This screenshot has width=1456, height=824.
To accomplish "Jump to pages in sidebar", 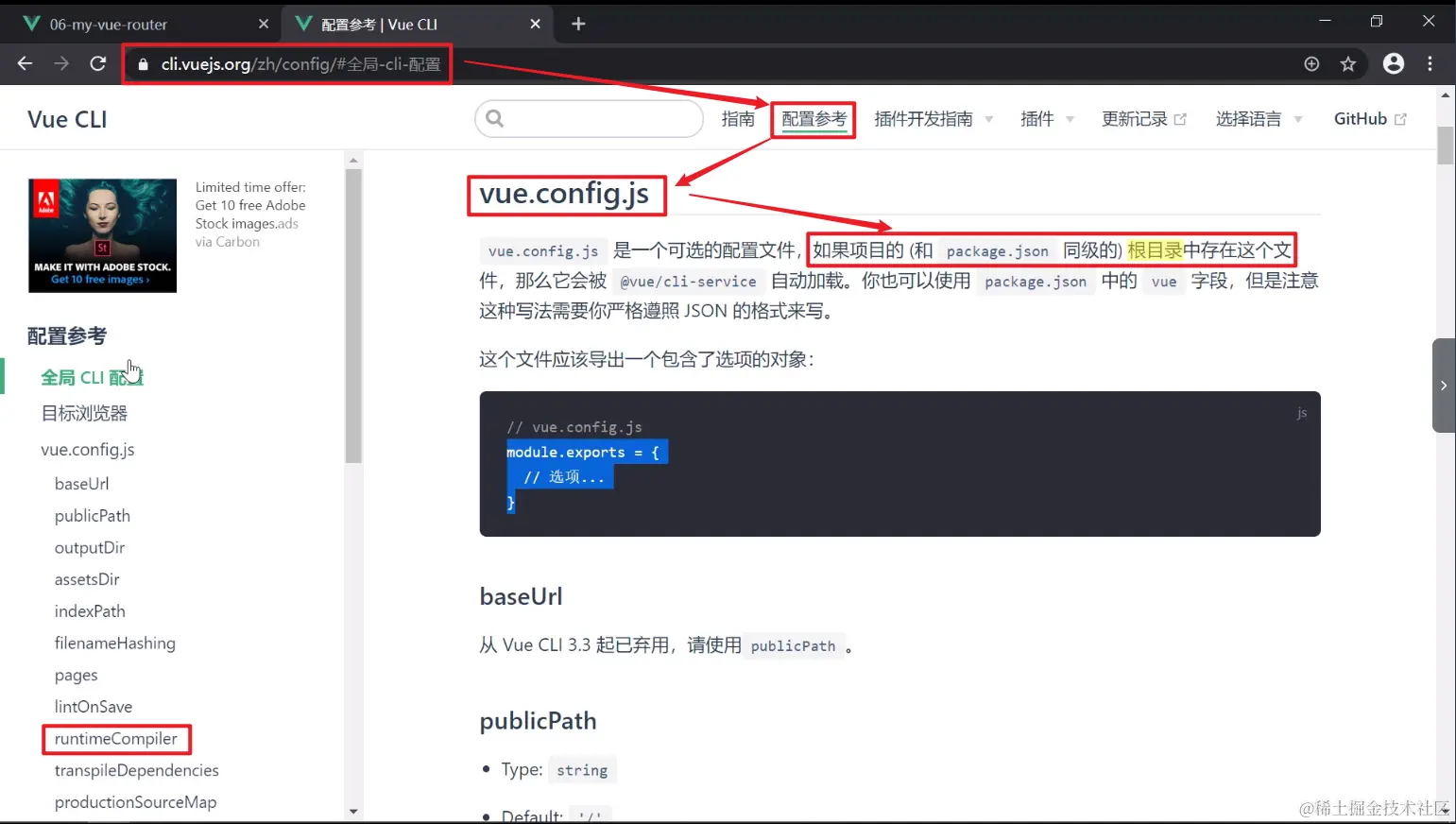I will 77,676.
